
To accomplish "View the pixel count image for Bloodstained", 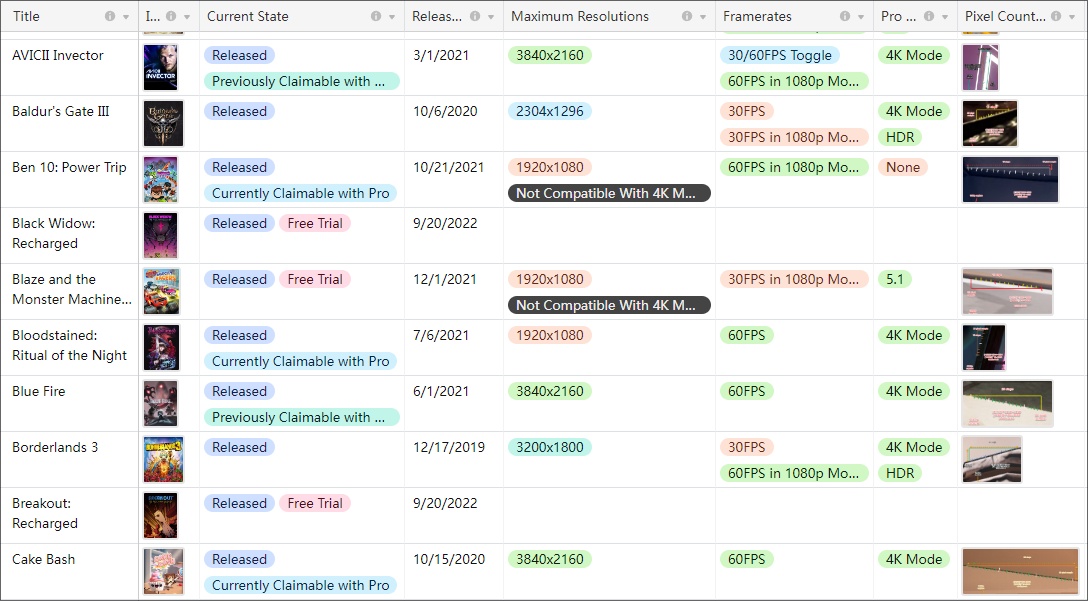I will [984, 348].
